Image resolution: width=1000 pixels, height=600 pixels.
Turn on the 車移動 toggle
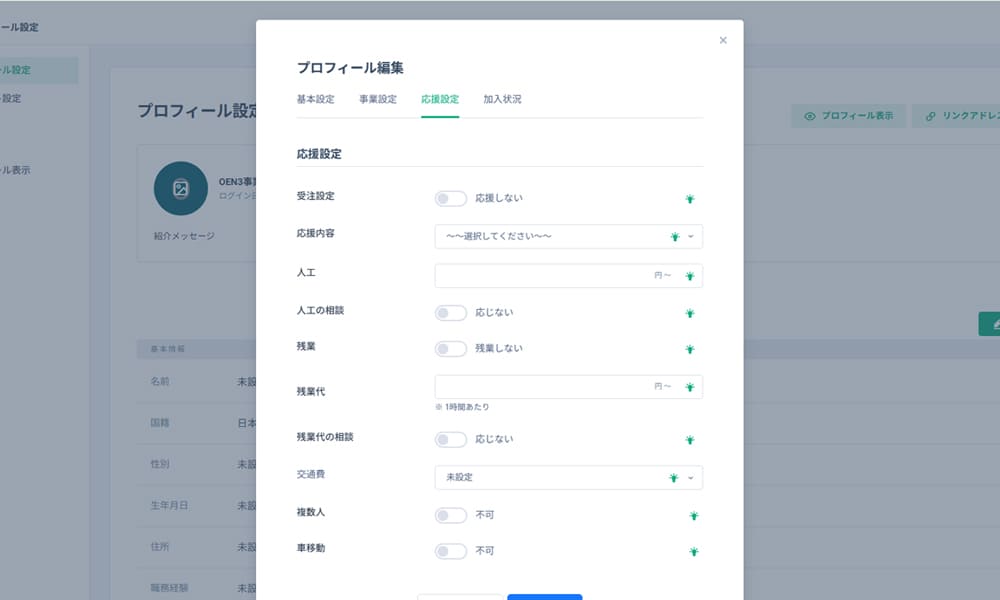tap(451, 551)
